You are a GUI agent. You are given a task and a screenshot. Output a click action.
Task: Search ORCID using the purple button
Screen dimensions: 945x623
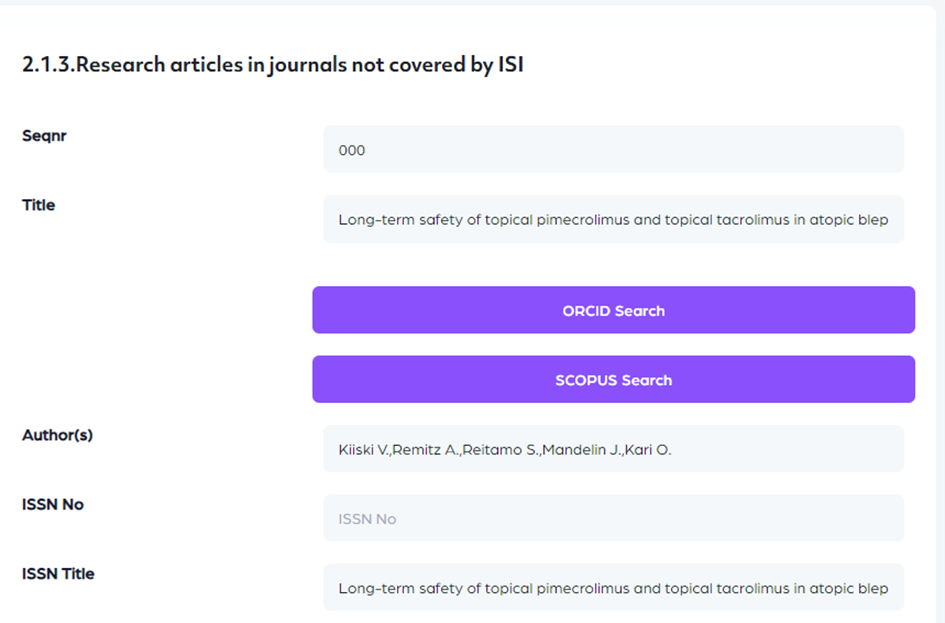pos(613,310)
